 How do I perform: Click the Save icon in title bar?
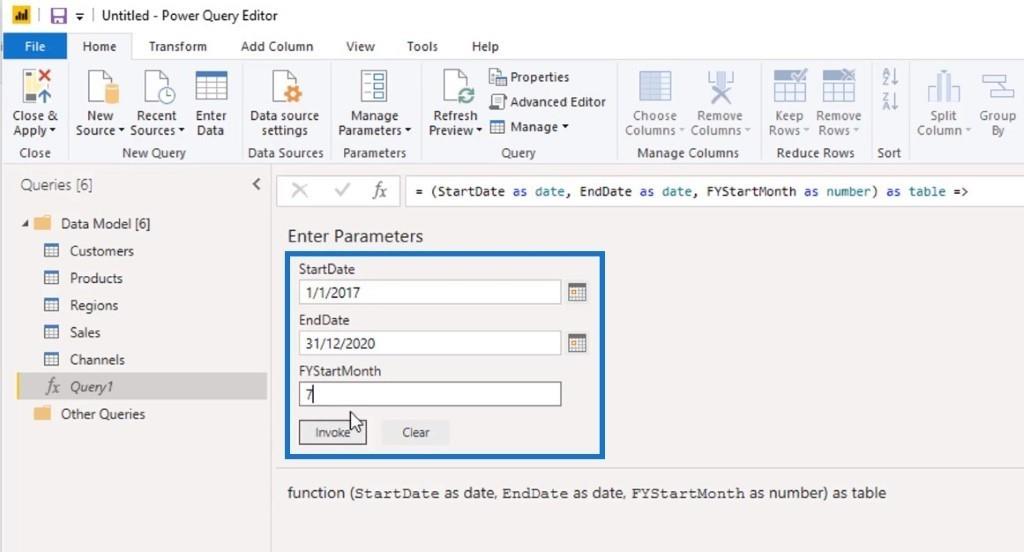pyautogui.click(x=59, y=15)
